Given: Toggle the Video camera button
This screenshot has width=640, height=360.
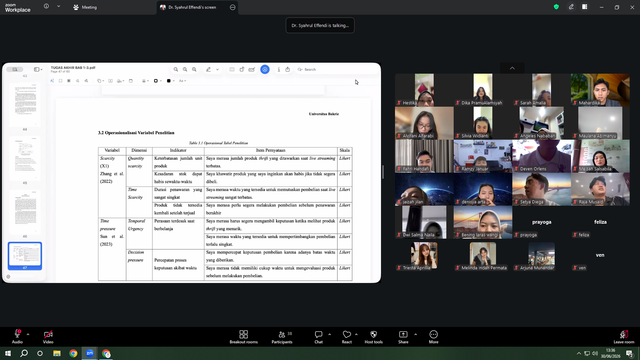Looking at the screenshot, I should coord(48,337).
